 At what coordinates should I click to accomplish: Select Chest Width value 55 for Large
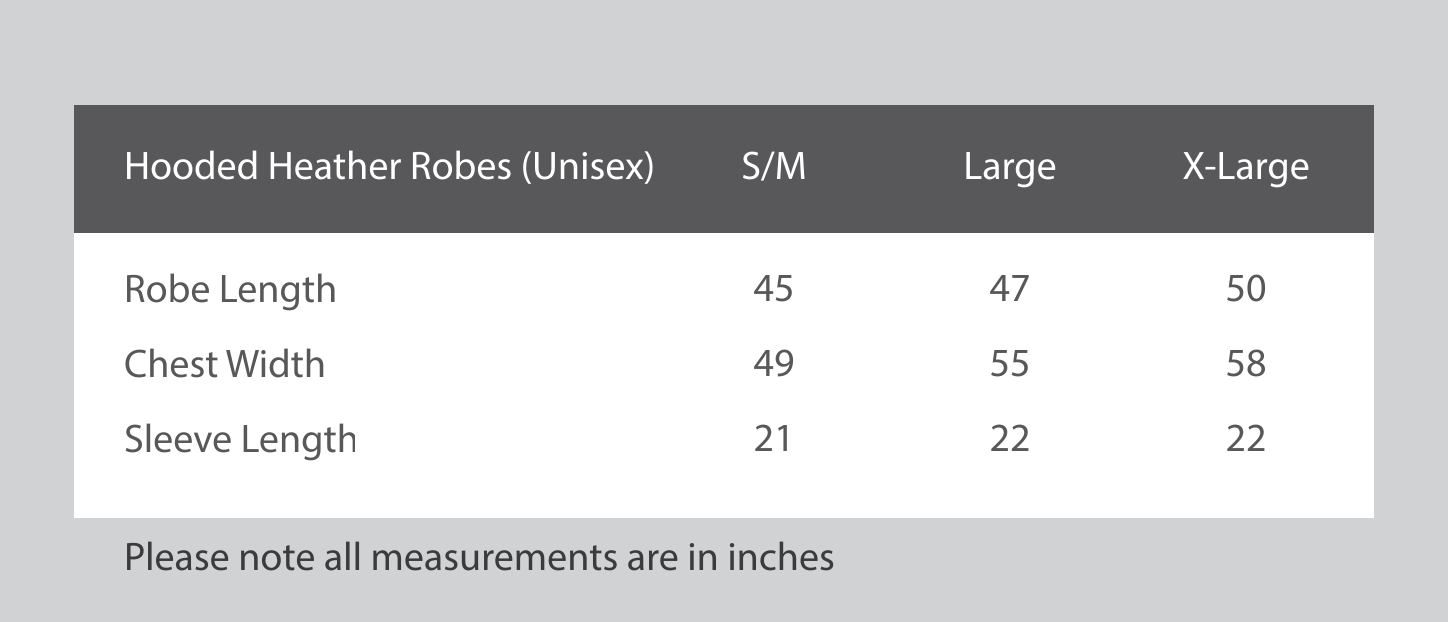(x=1009, y=364)
